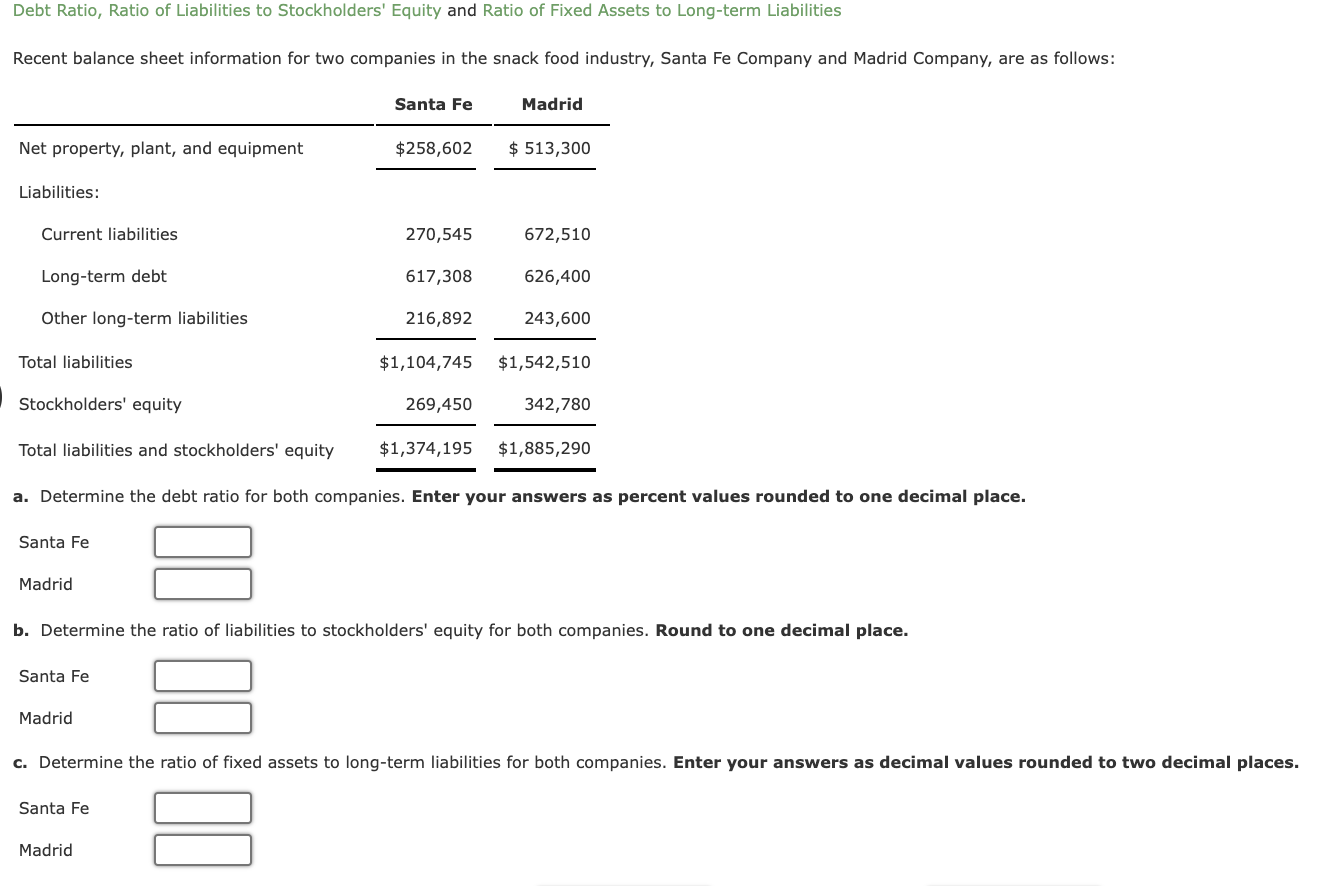Click Santa Fe long-term debt 617,308
Screen dimensions: 1332x886
click(x=439, y=276)
